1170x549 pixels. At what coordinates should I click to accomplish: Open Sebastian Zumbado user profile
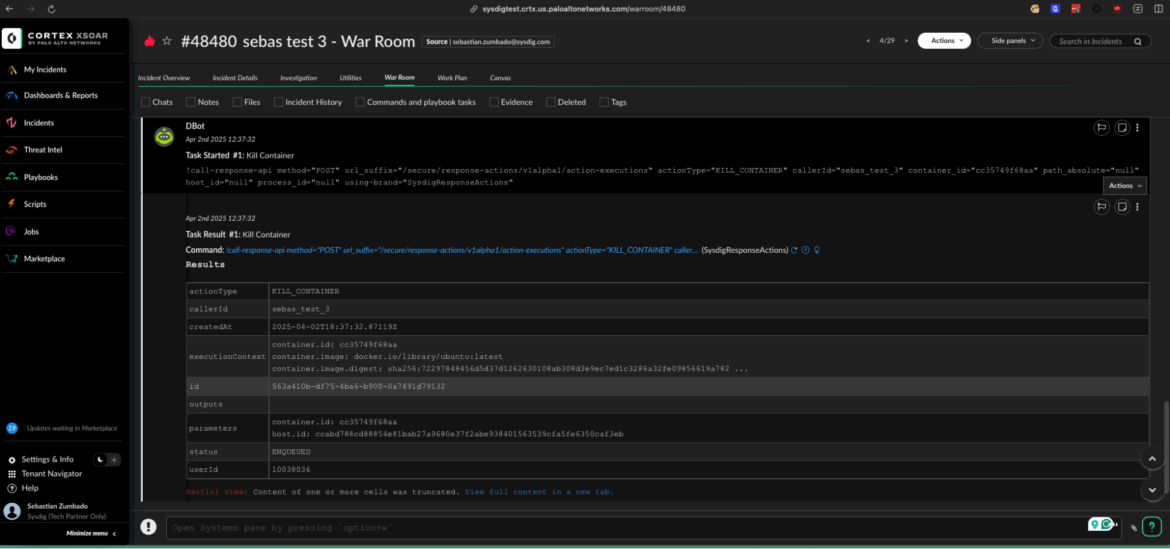point(56,511)
